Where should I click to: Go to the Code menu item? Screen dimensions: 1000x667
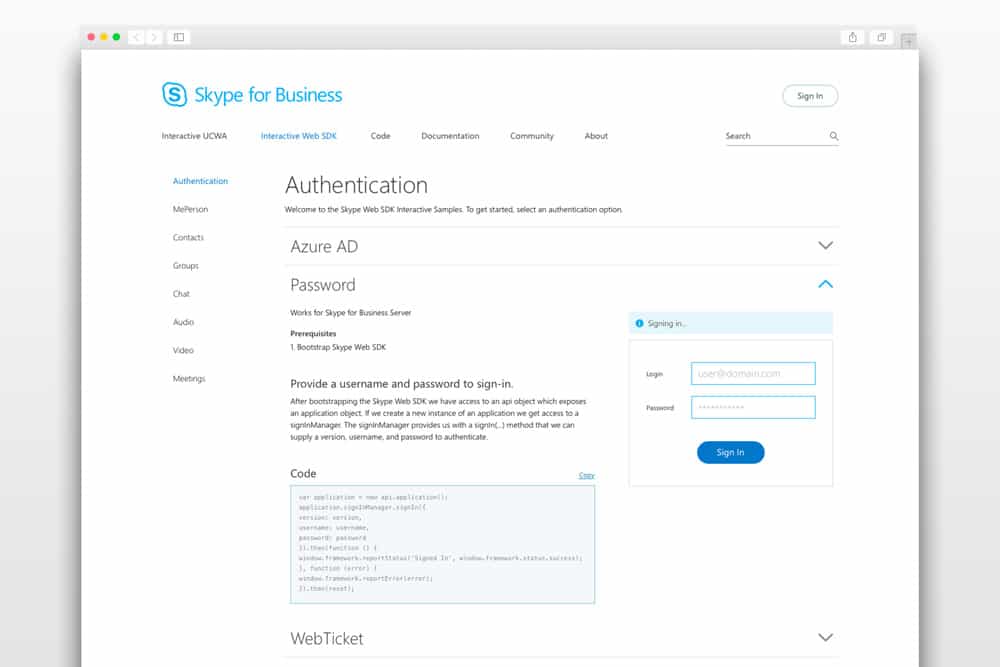pyautogui.click(x=380, y=136)
